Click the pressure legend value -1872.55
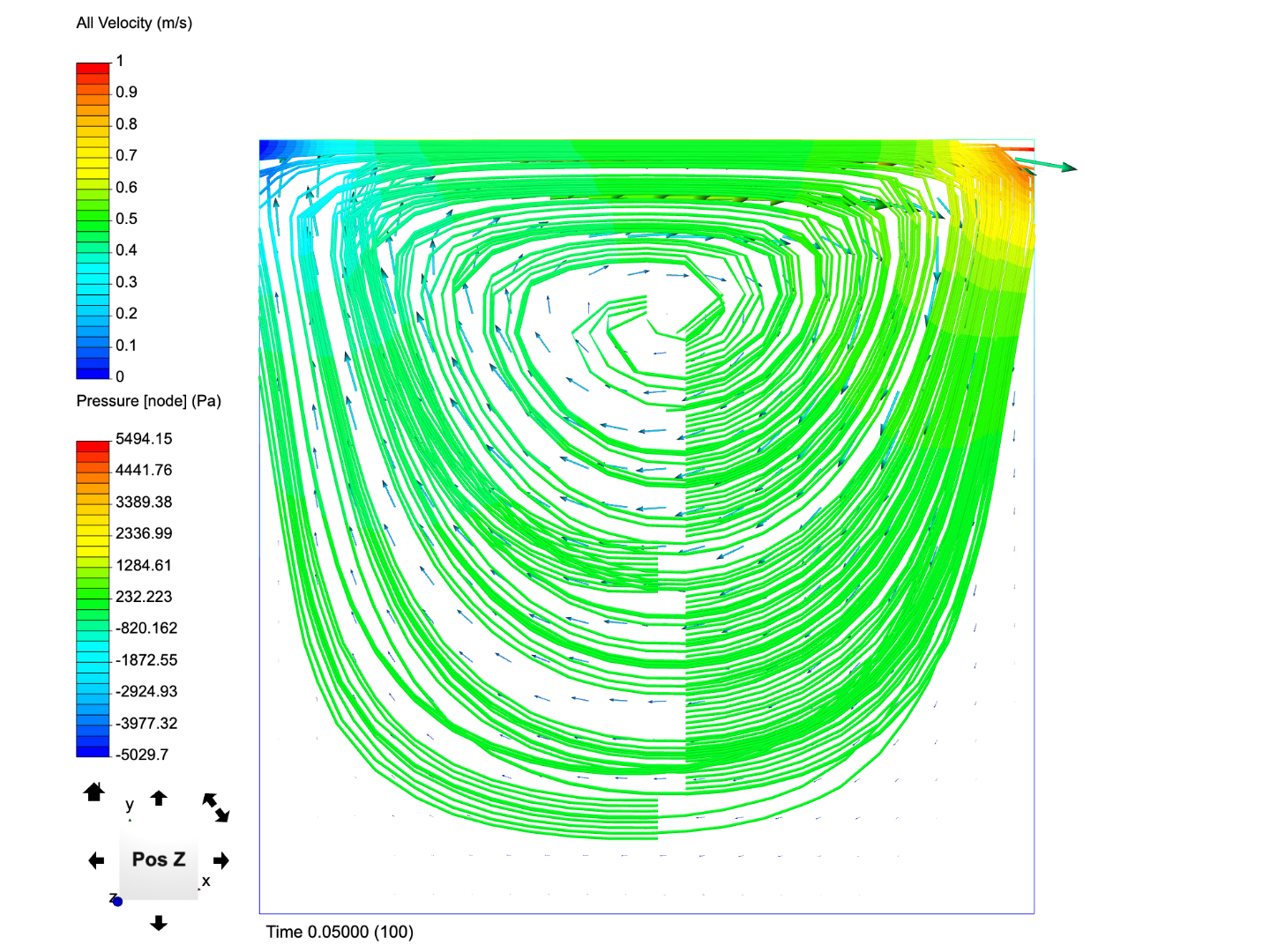Image resolution: width=1270 pixels, height=952 pixels. coord(146,660)
